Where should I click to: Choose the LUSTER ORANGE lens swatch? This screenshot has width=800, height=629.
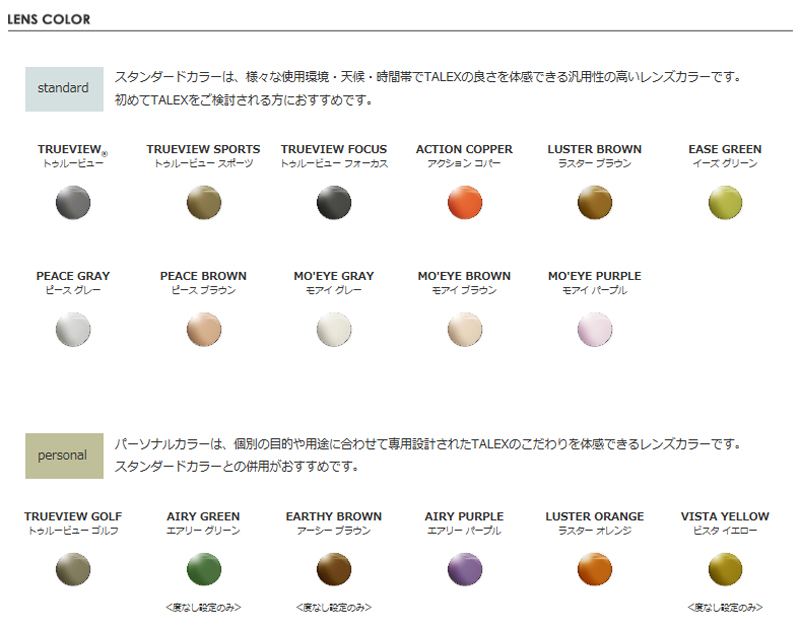[x=594, y=569]
